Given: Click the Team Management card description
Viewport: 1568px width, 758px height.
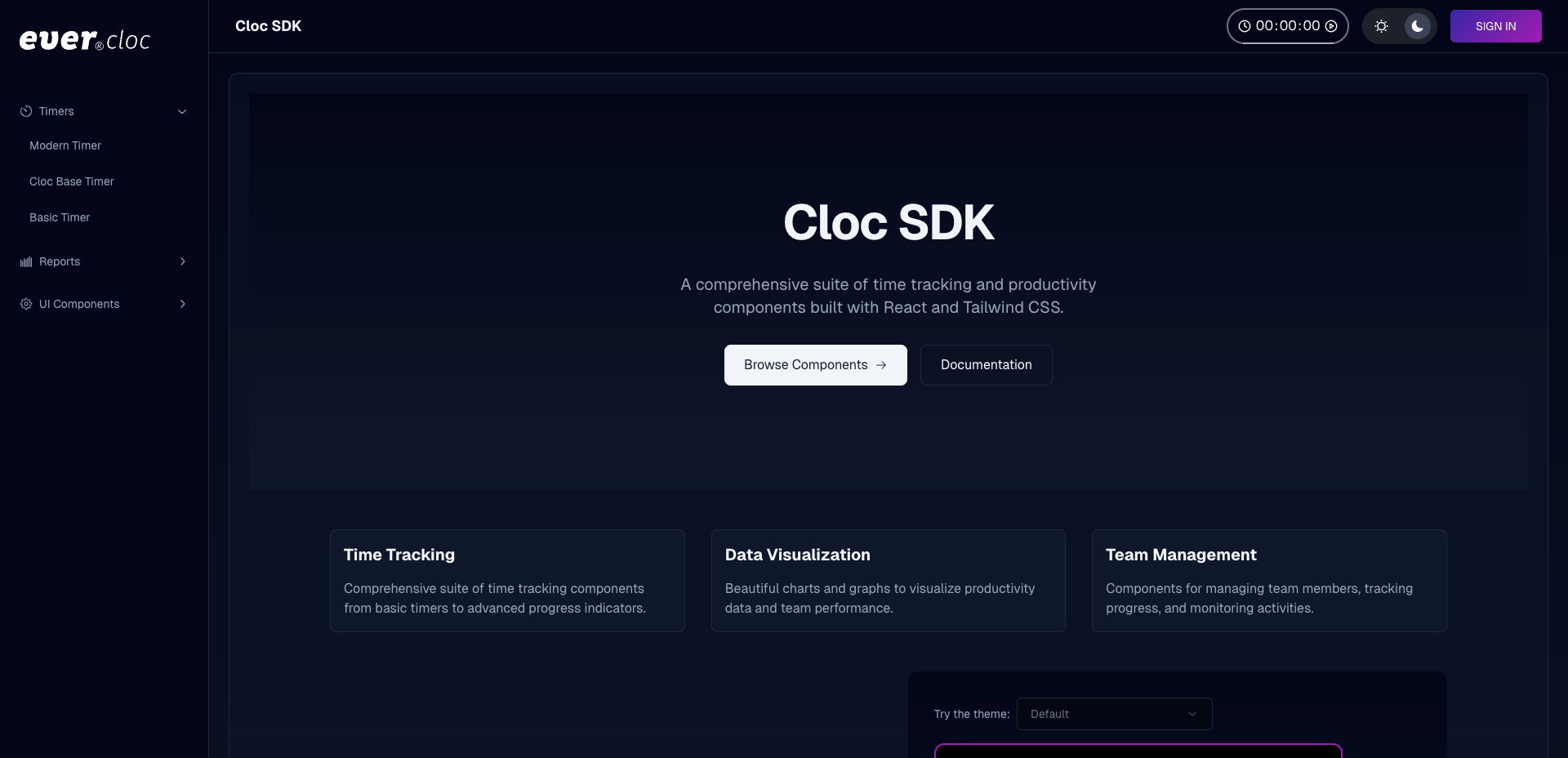Looking at the screenshot, I should (1259, 599).
